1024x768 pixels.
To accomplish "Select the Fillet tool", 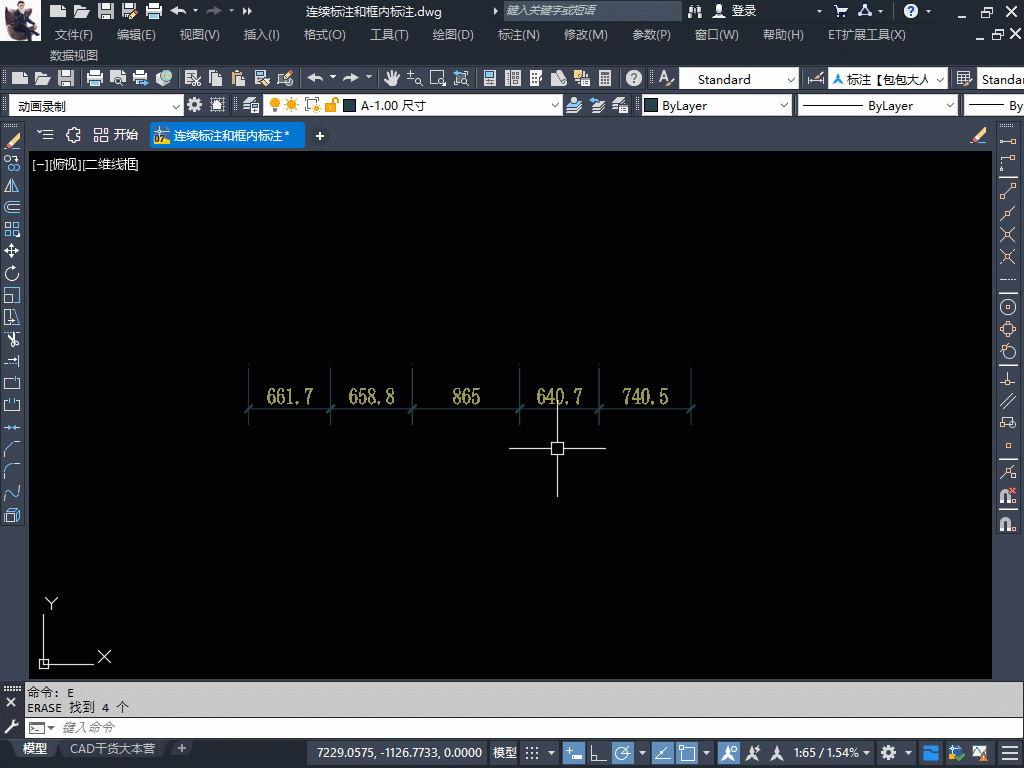I will pos(12,470).
